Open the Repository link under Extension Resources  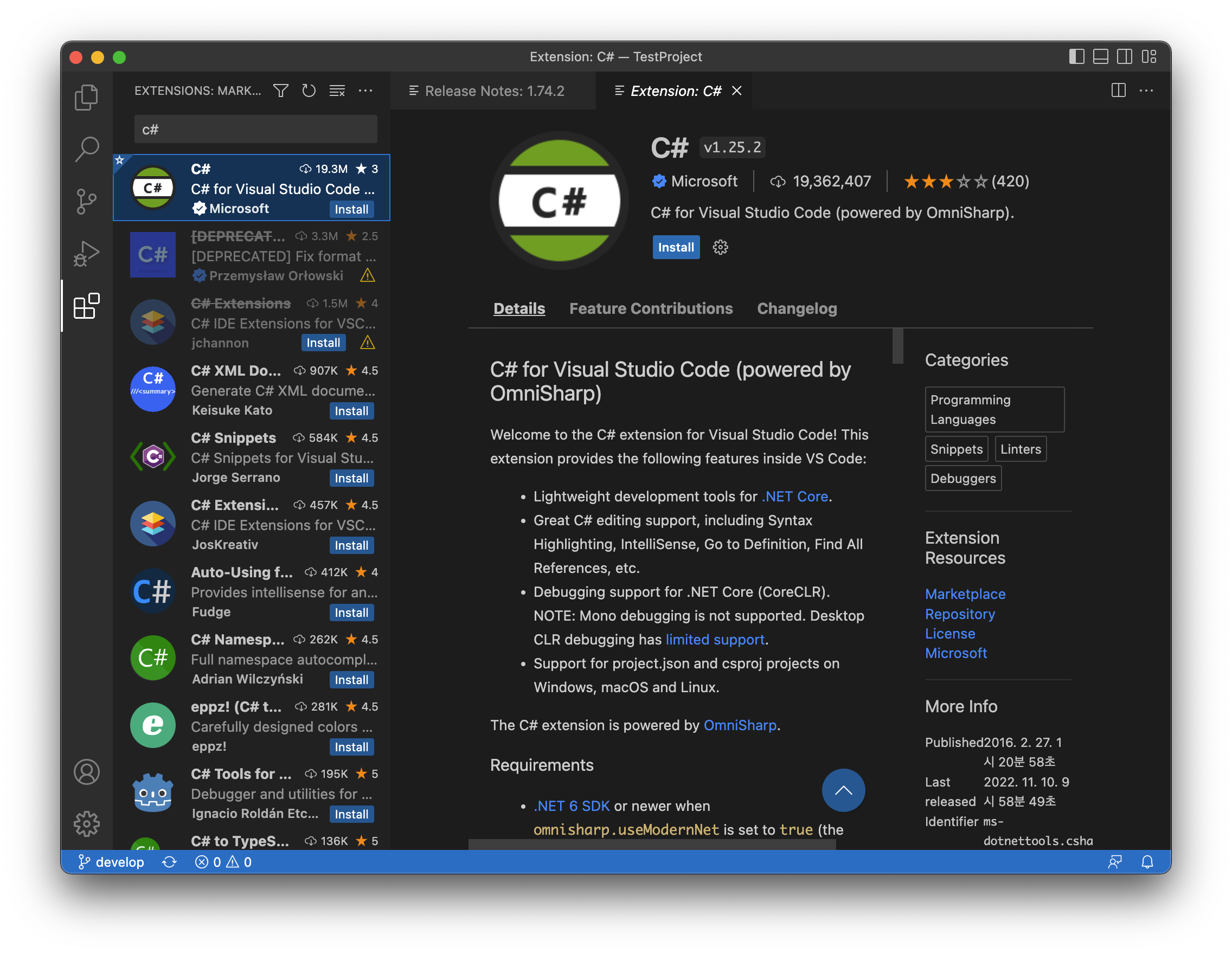click(960, 614)
